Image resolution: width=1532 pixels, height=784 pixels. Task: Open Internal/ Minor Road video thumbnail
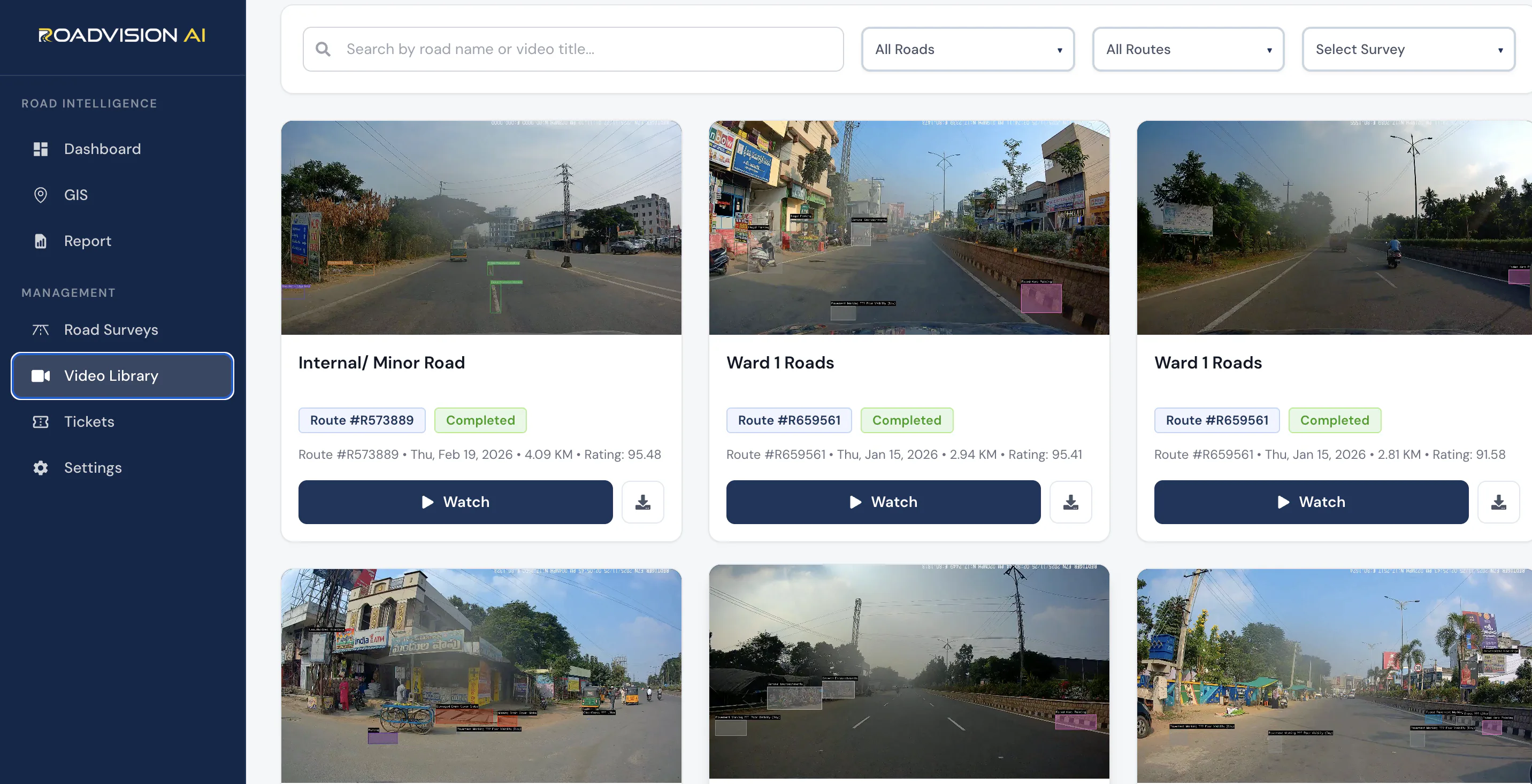pyautogui.click(x=481, y=228)
